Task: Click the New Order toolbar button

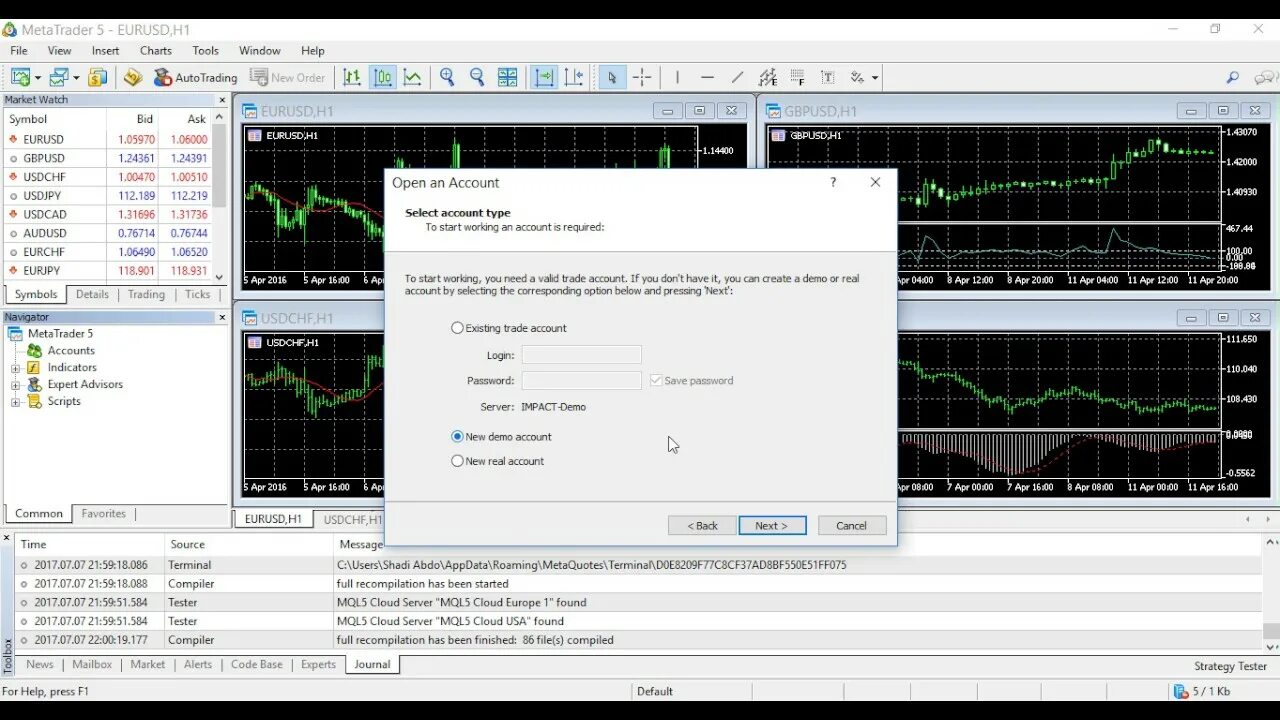Action: pyautogui.click(x=288, y=77)
